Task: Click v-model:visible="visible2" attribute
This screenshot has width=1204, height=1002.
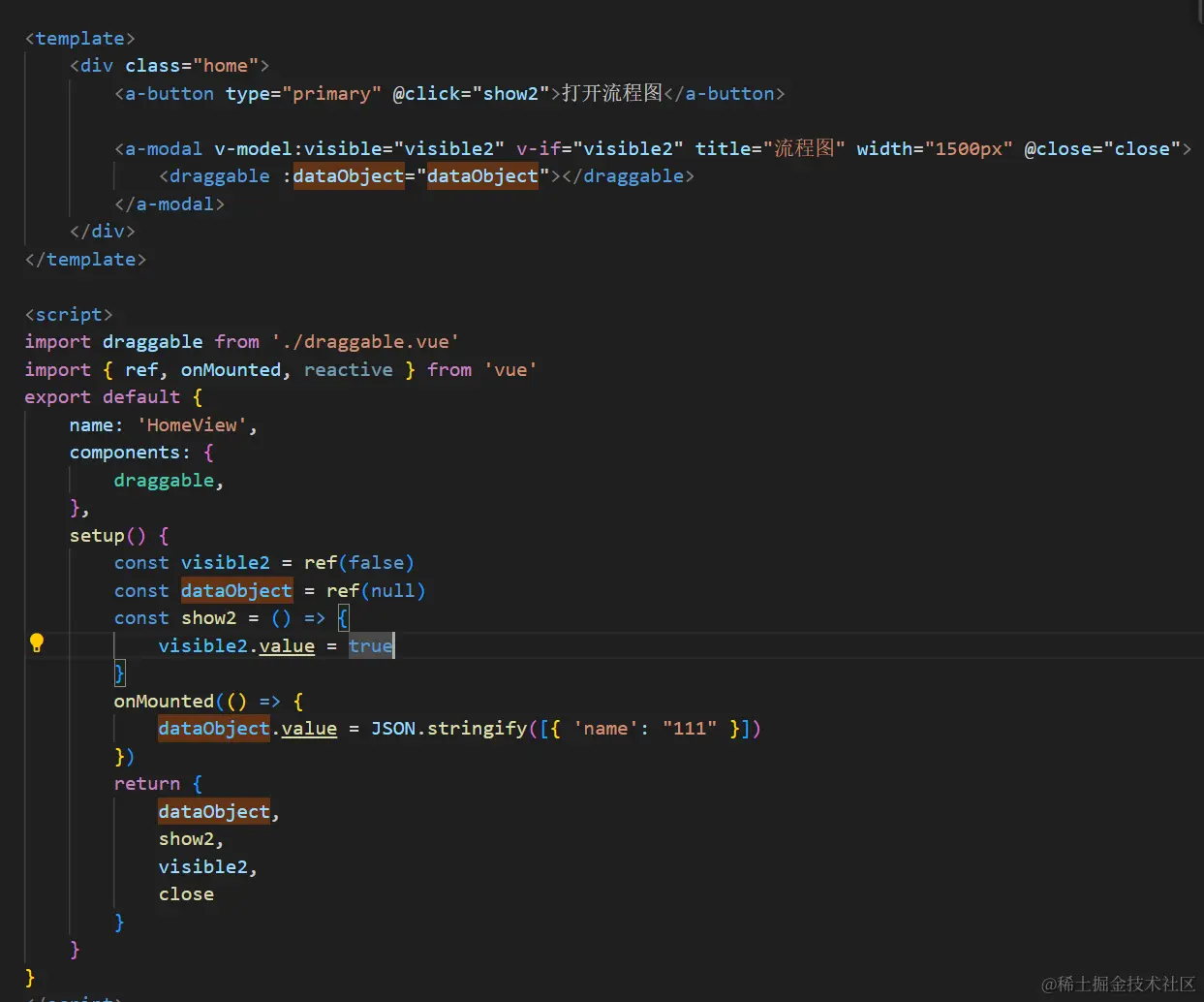Action: 358,149
